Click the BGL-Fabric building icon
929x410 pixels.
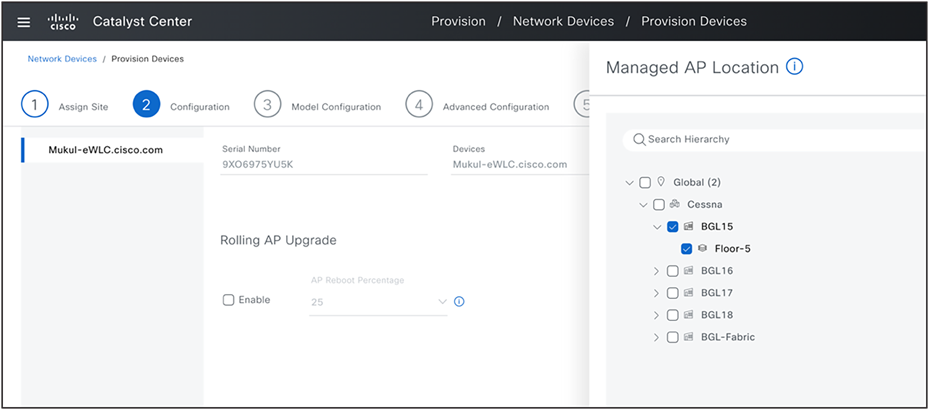click(688, 337)
